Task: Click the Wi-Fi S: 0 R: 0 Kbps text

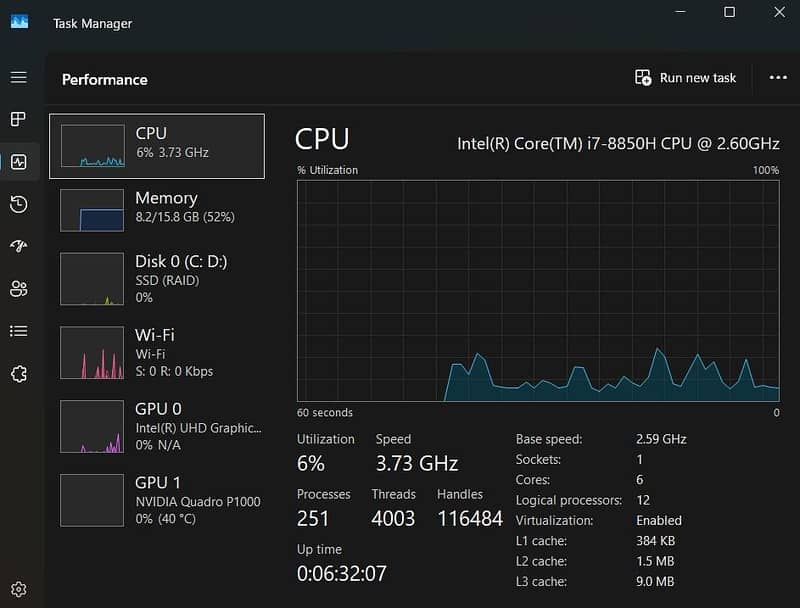Action: click(174, 371)
